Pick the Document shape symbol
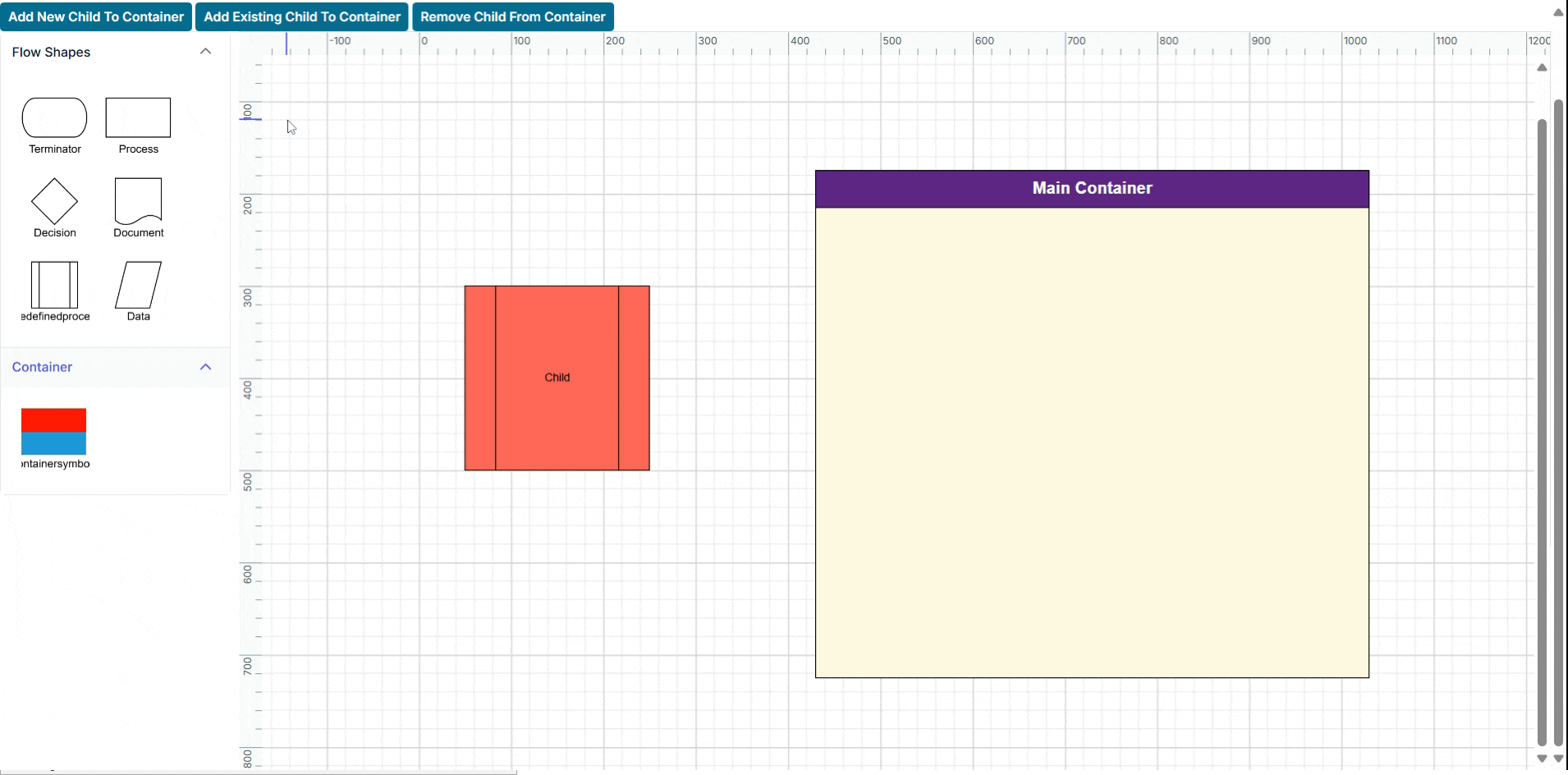Screen dimensions: 1568x775 [138, 201]
